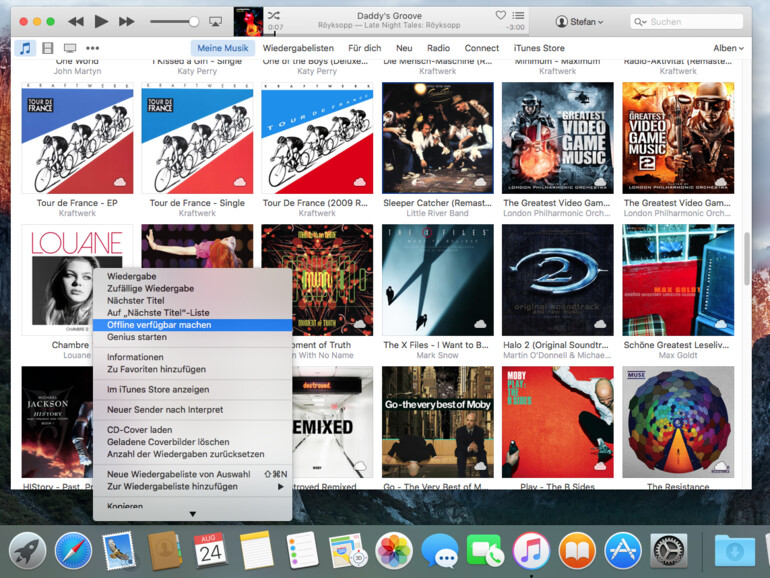This screenshot has height=578, width=770.
Task: Switch to the Radio tab
Action: point(438,48)
